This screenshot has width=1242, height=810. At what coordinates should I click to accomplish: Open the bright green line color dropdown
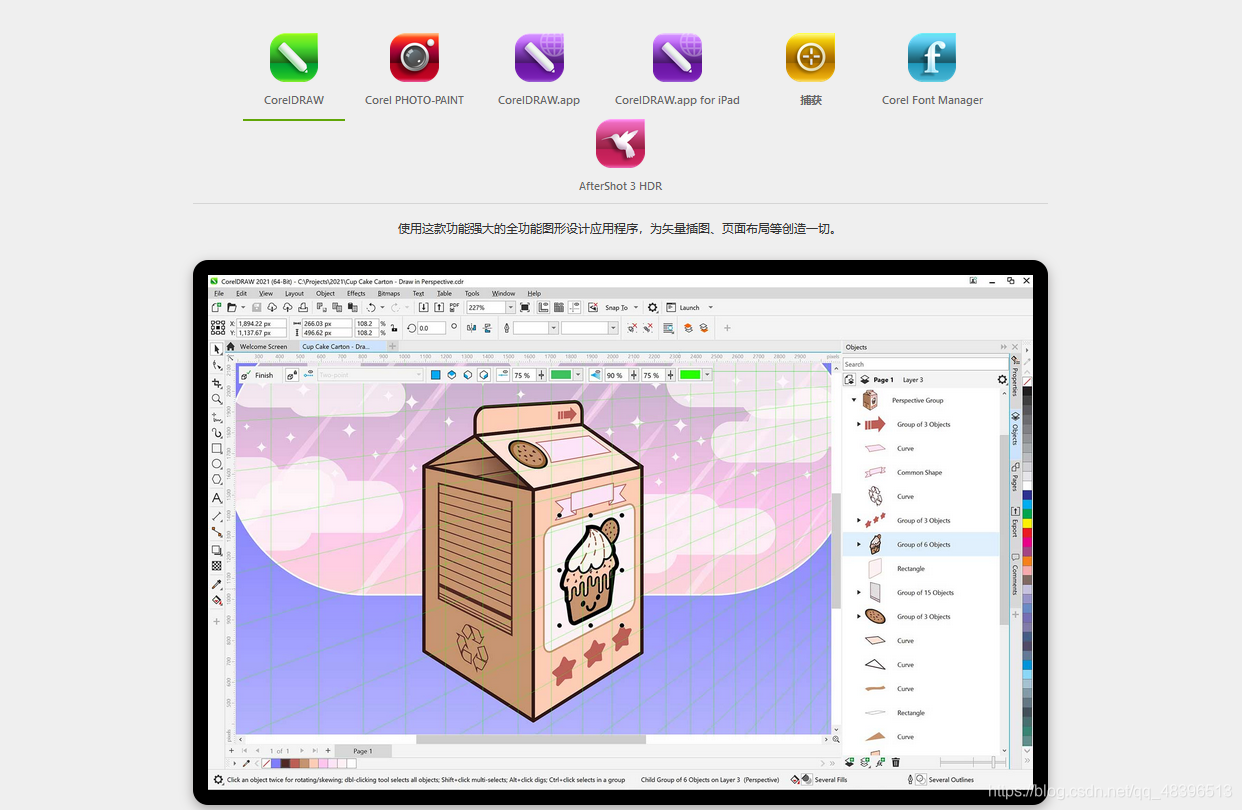point(707,375)
